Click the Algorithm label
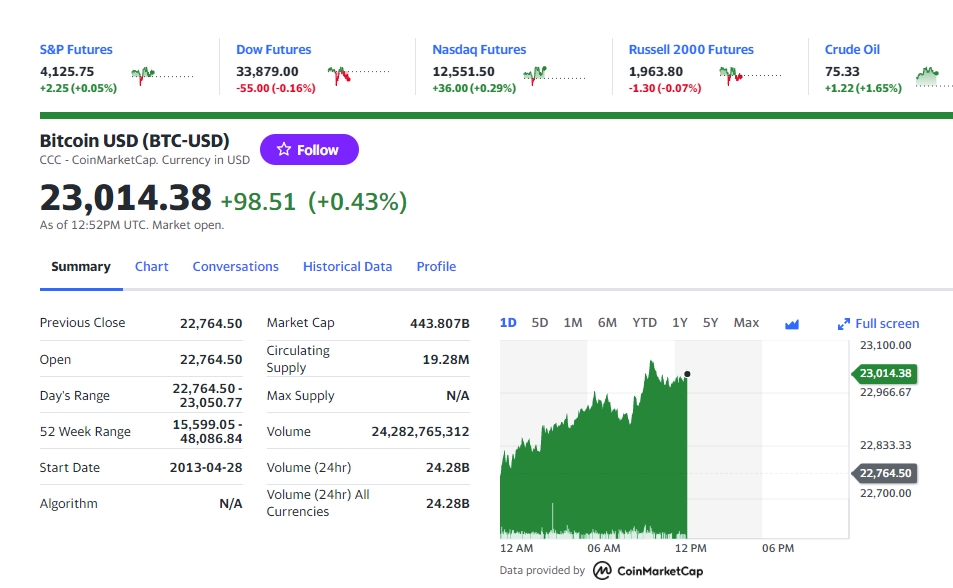 pos(68,503)
